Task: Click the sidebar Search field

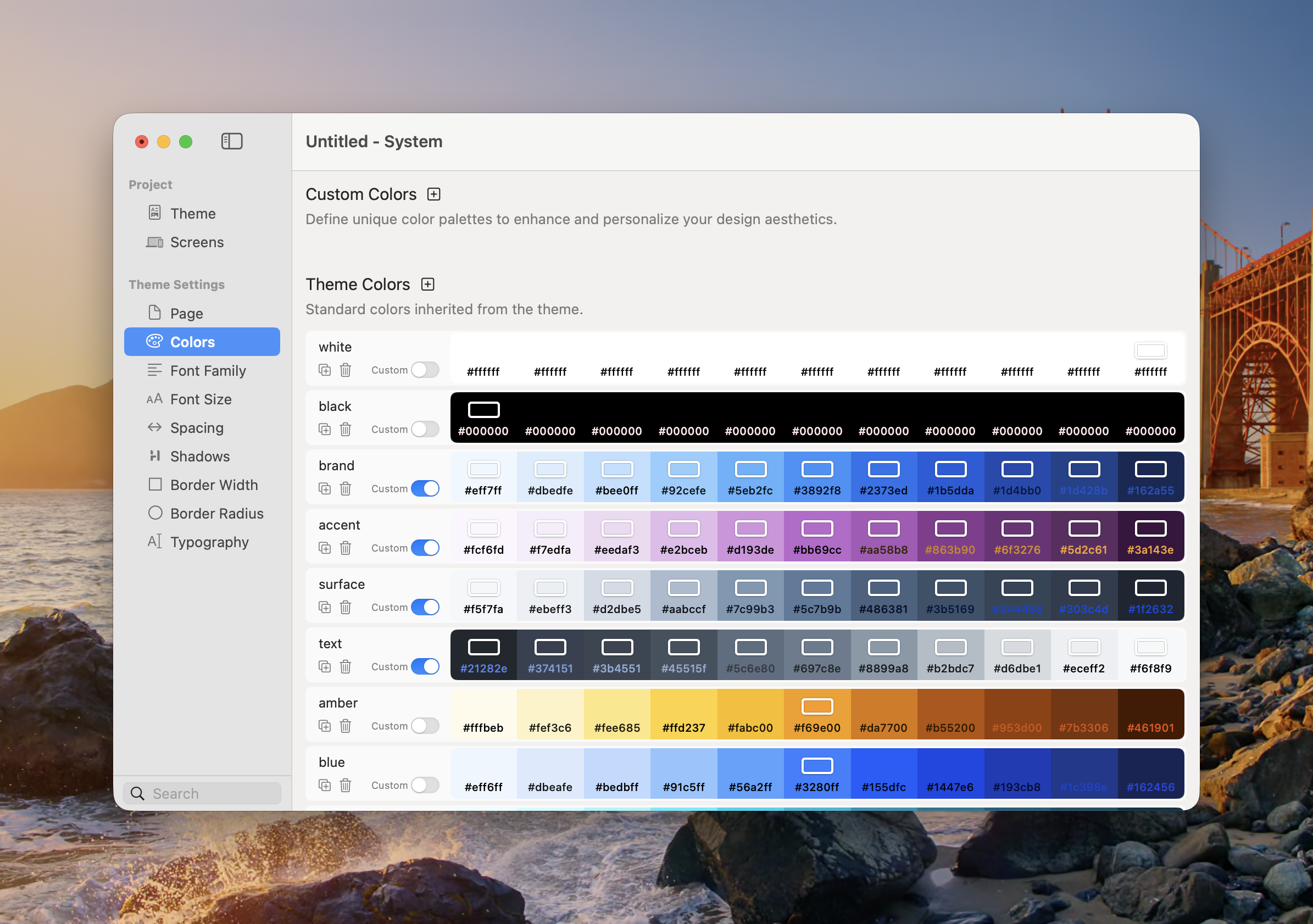Action: coord(202,794)
